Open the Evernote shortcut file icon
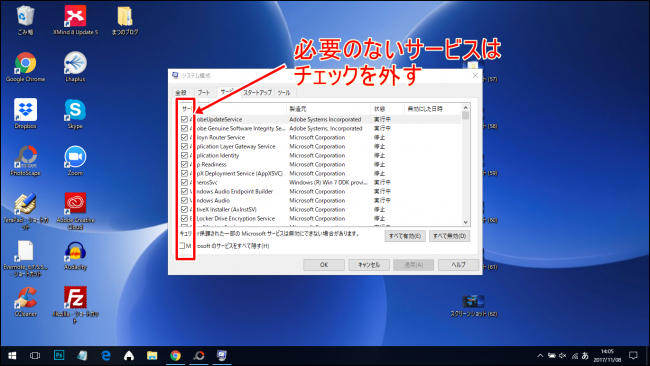Image resolution: width=650 pixels, height=366 pixels. click(x=26, y=258)
